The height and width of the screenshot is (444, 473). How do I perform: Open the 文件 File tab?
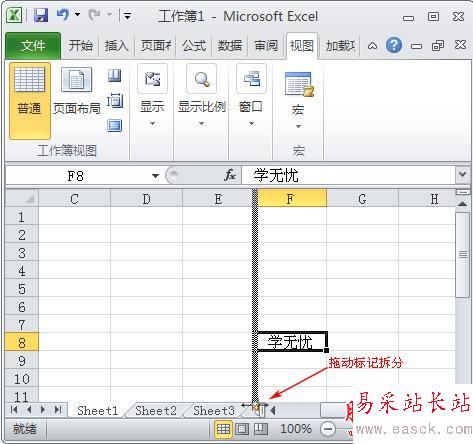click(x=33, y=46)
